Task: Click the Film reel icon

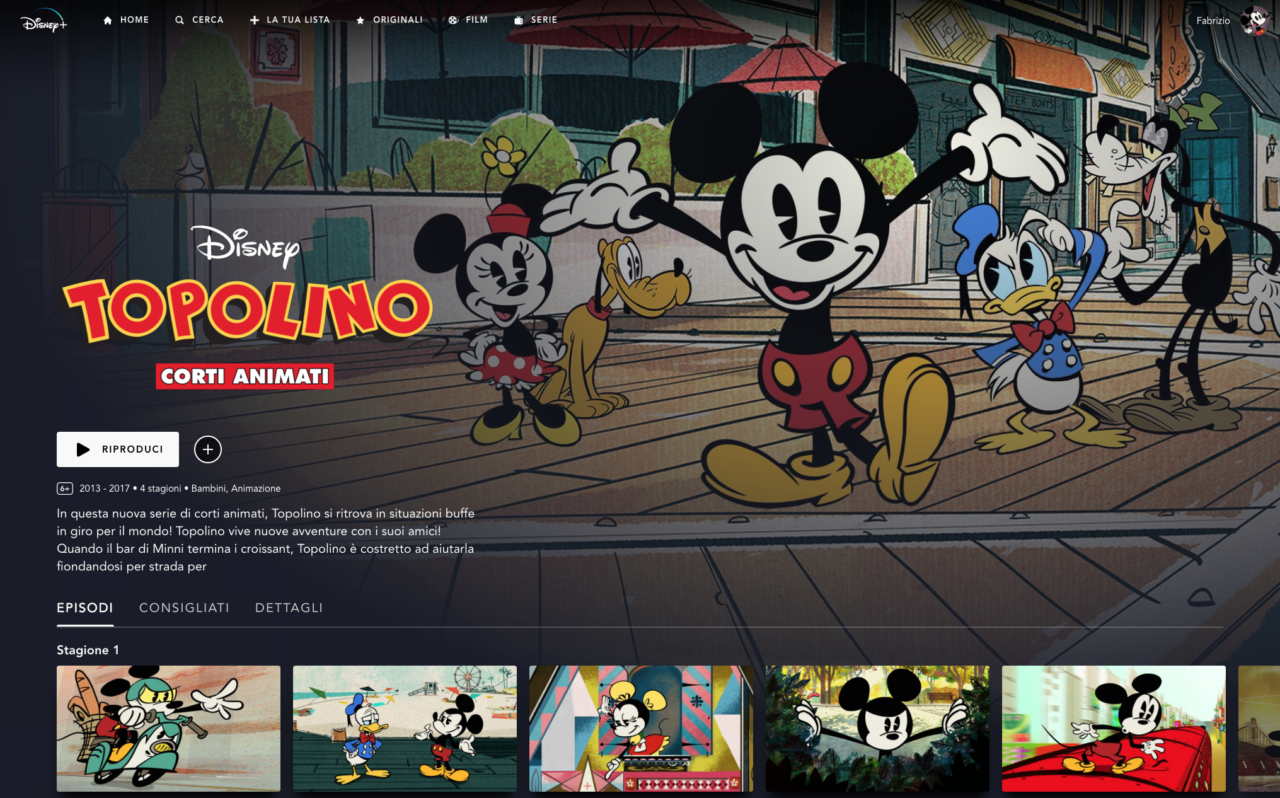Action: point(452,18)
